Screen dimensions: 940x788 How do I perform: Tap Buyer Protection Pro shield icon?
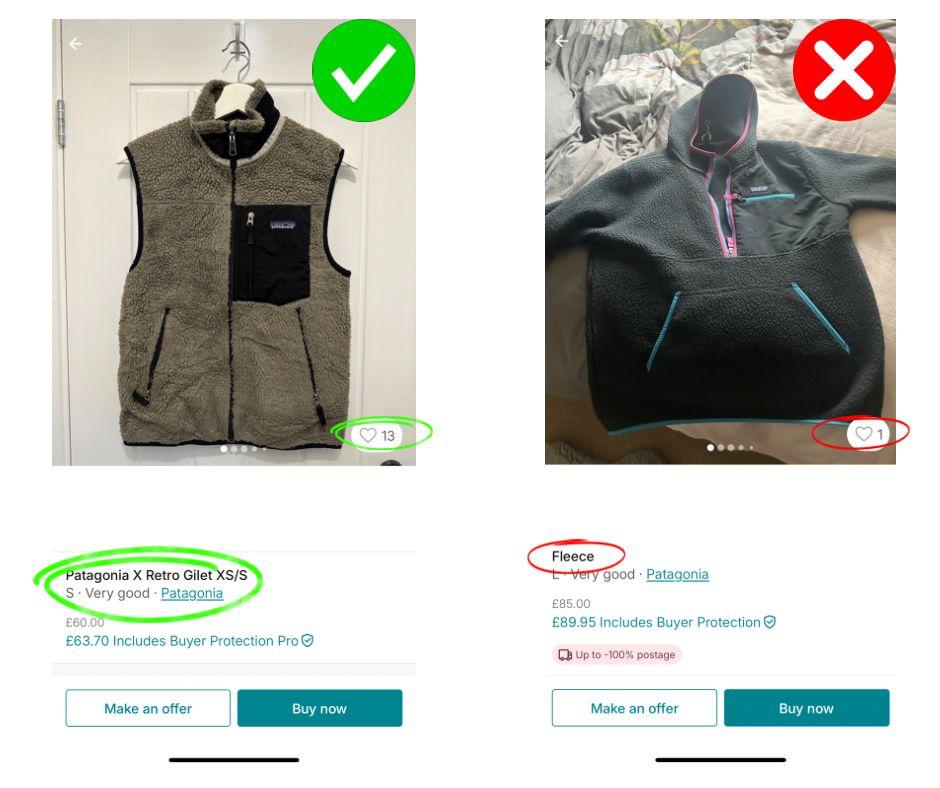pos(308,640)
